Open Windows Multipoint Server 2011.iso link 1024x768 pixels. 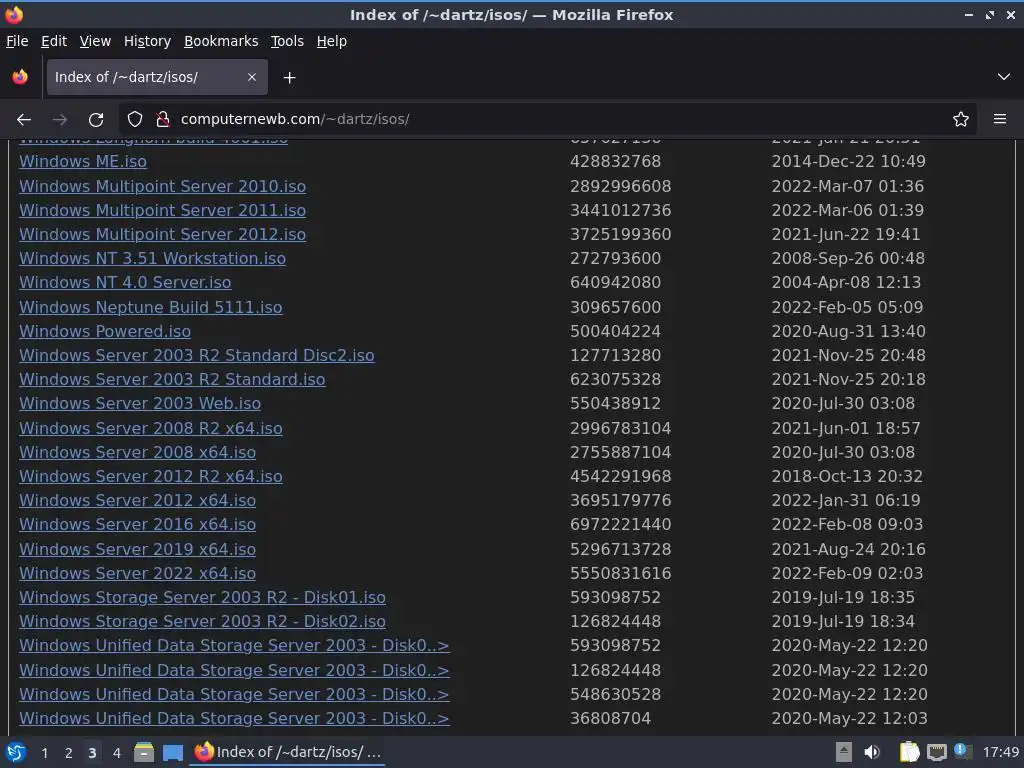pos(163,210)
